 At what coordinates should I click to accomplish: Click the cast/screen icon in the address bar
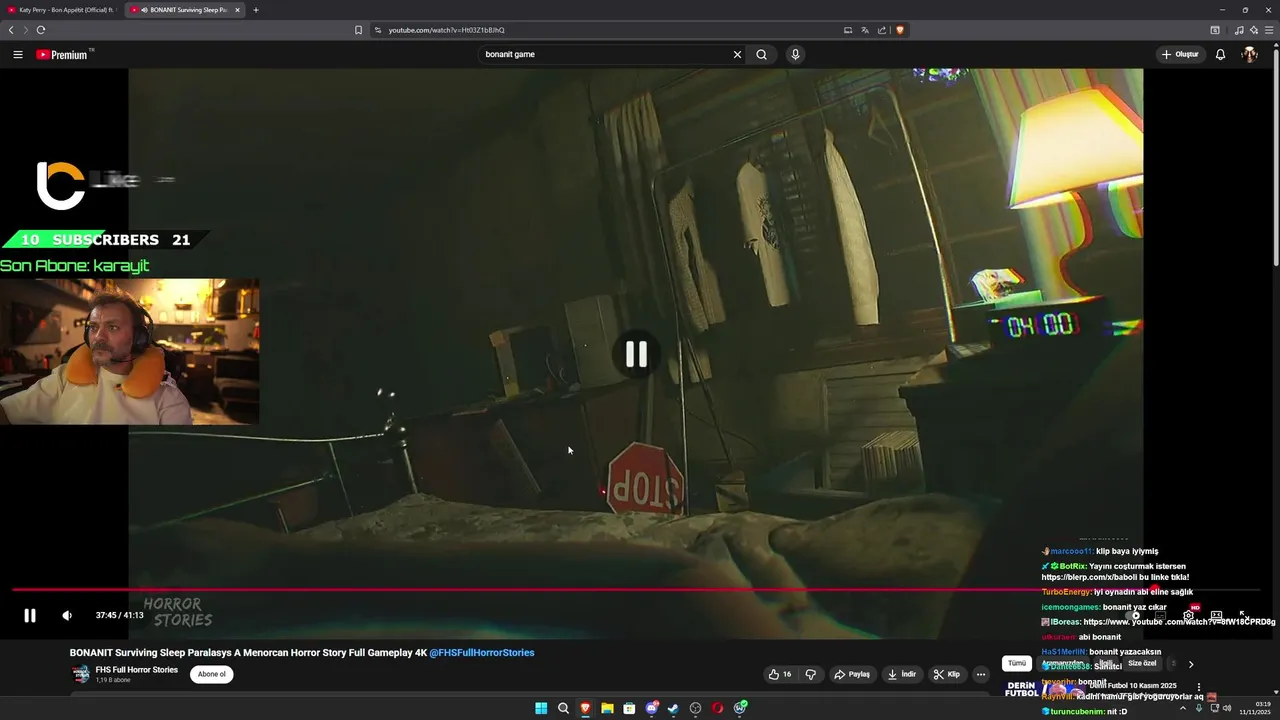(848, 30)
